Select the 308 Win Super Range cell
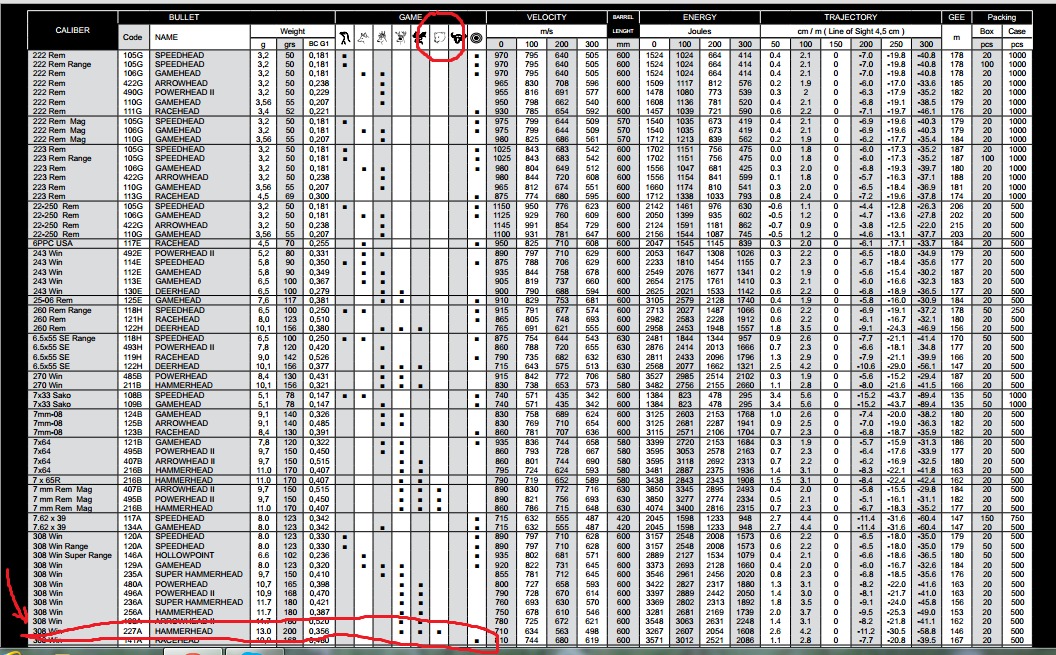Screen dimensions: 1056x655 73,555
